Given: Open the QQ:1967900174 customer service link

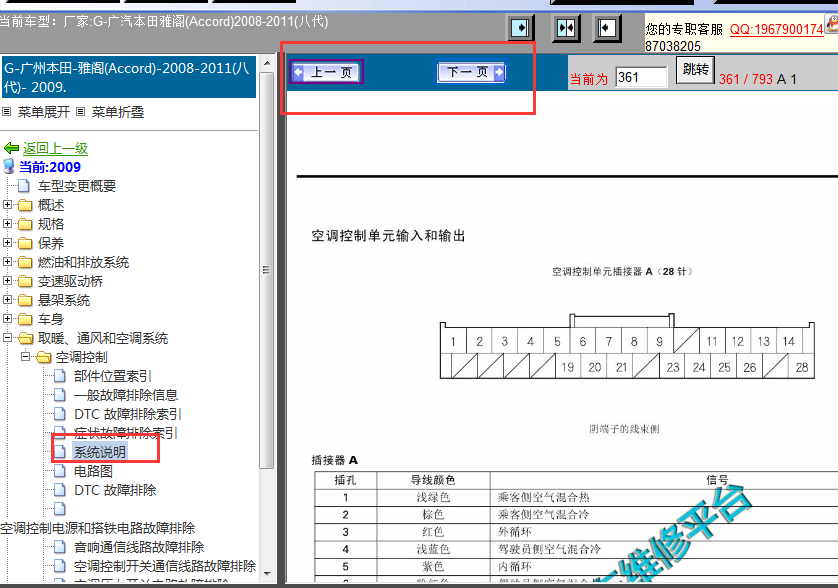Looking at the screenshot, I should tap(777, 29).
